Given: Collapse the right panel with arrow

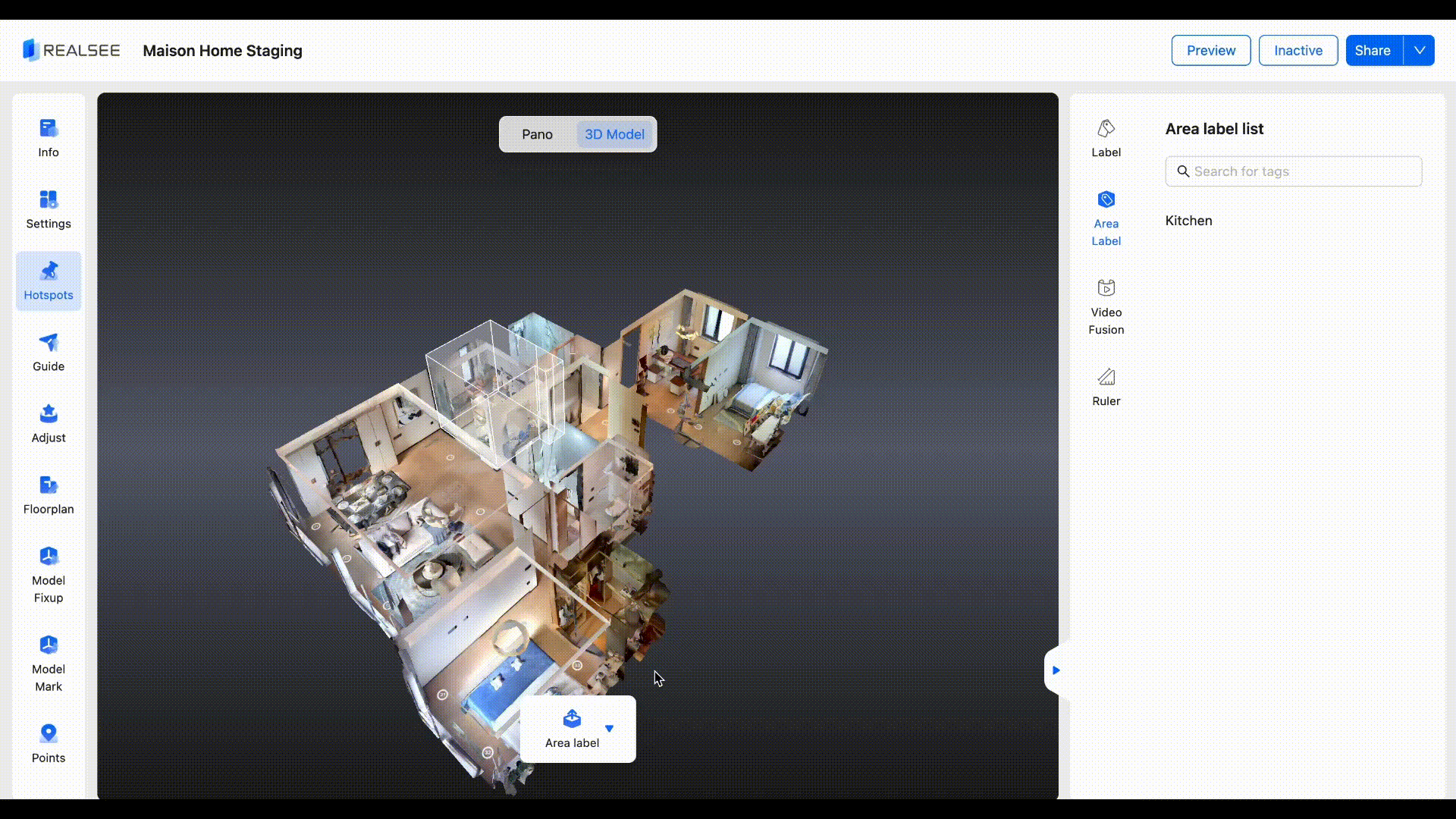Looking at the screenshot, I should coord(1055,670).
